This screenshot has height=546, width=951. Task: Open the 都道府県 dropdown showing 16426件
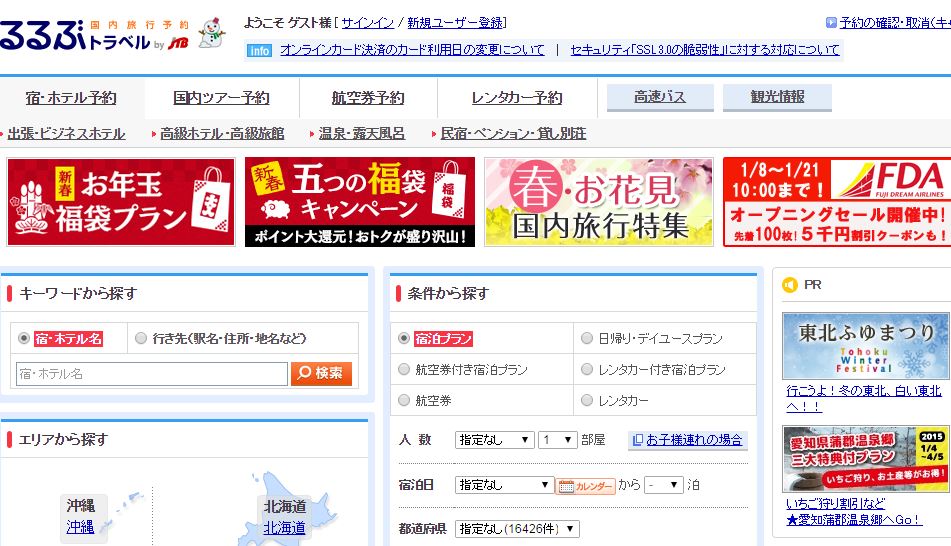point(517,529)
